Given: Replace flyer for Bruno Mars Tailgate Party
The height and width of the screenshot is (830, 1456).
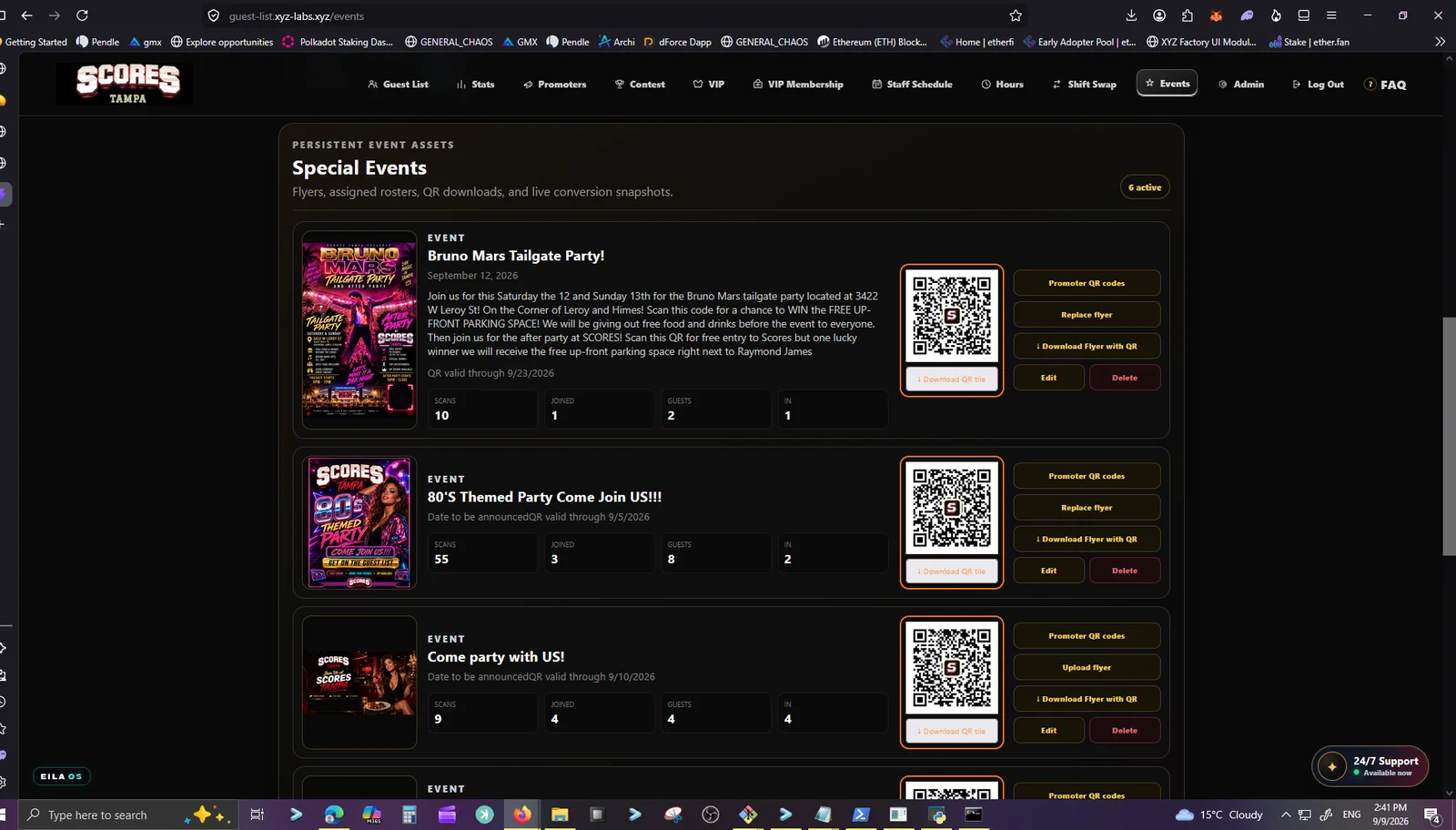Looking at the screenshot, I should pyautogui.click(x=1087, y=315).
